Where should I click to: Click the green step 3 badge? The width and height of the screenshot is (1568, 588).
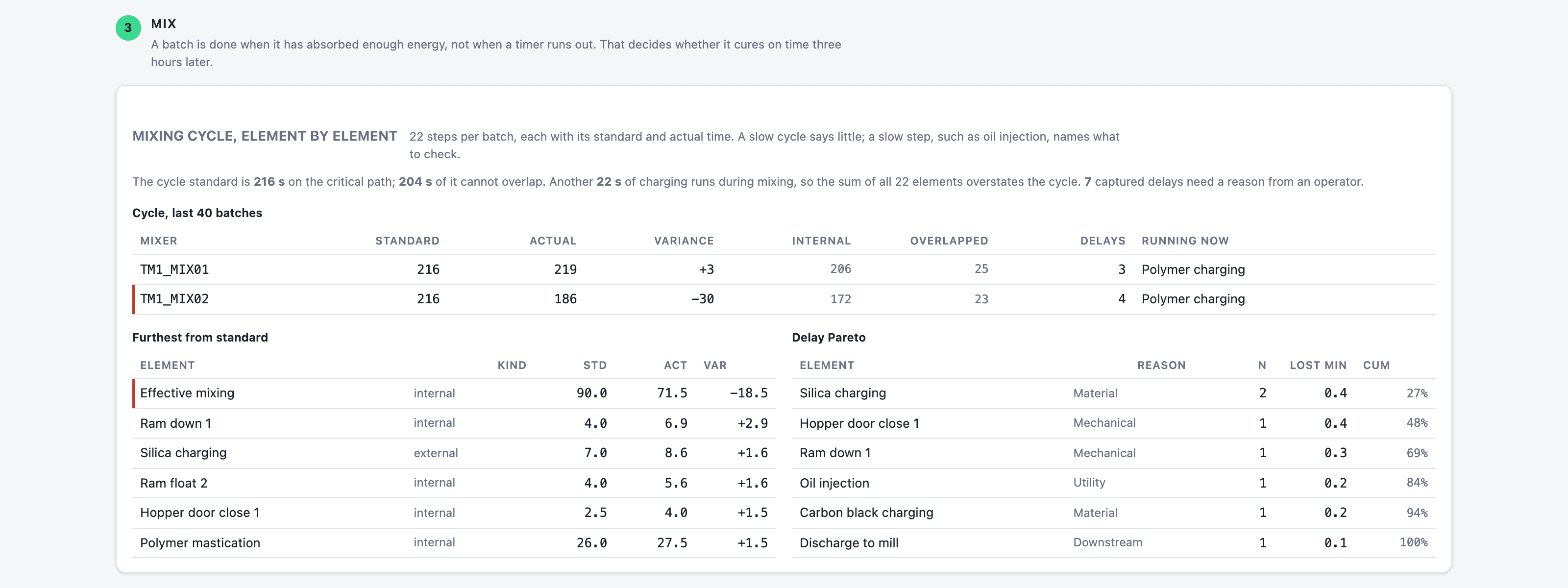coord(128,27)
